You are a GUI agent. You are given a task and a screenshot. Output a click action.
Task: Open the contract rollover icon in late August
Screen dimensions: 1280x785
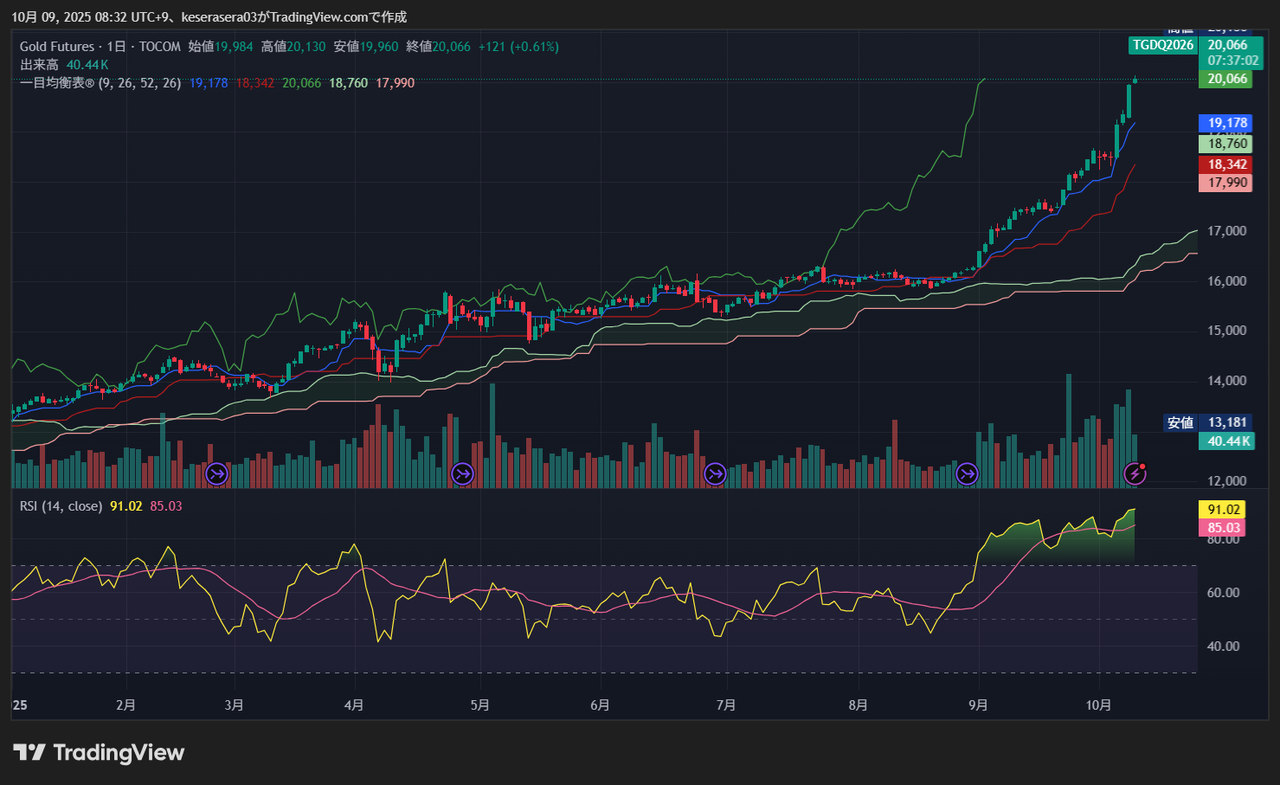[967, 474]
